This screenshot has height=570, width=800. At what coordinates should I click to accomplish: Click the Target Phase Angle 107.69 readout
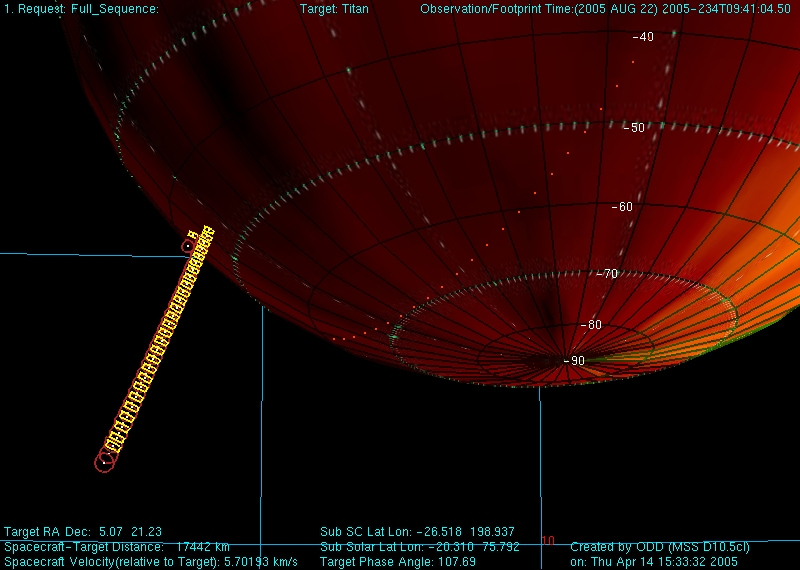point(398,562)
